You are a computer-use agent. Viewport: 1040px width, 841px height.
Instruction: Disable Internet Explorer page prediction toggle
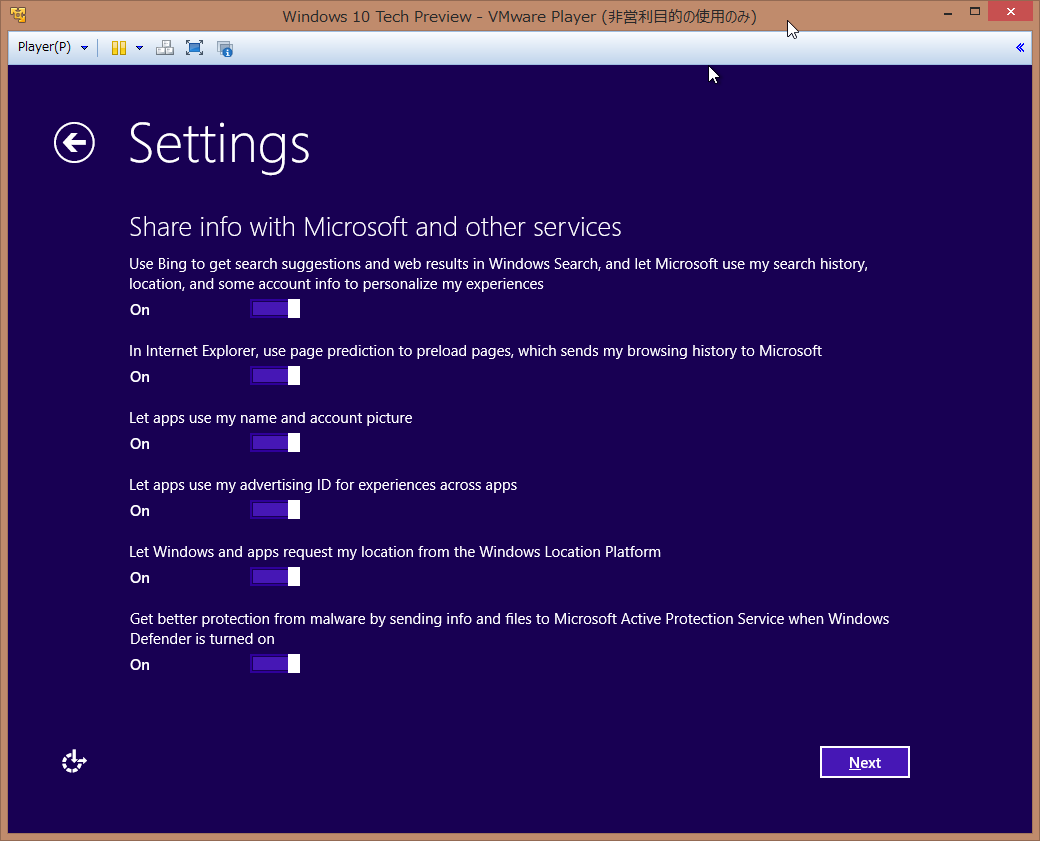pos(275,375)
